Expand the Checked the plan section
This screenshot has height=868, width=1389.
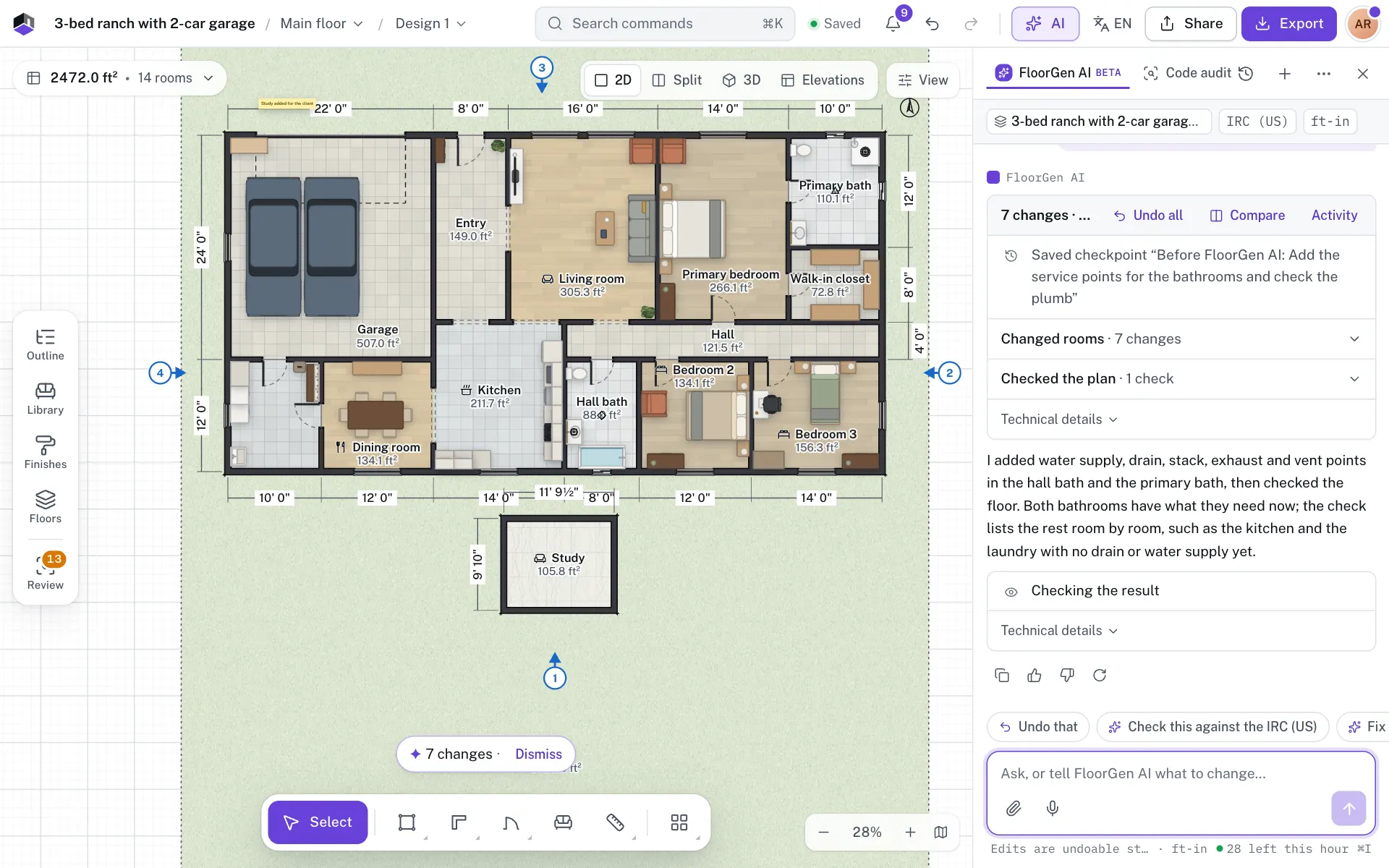[x=1181, y=379]
